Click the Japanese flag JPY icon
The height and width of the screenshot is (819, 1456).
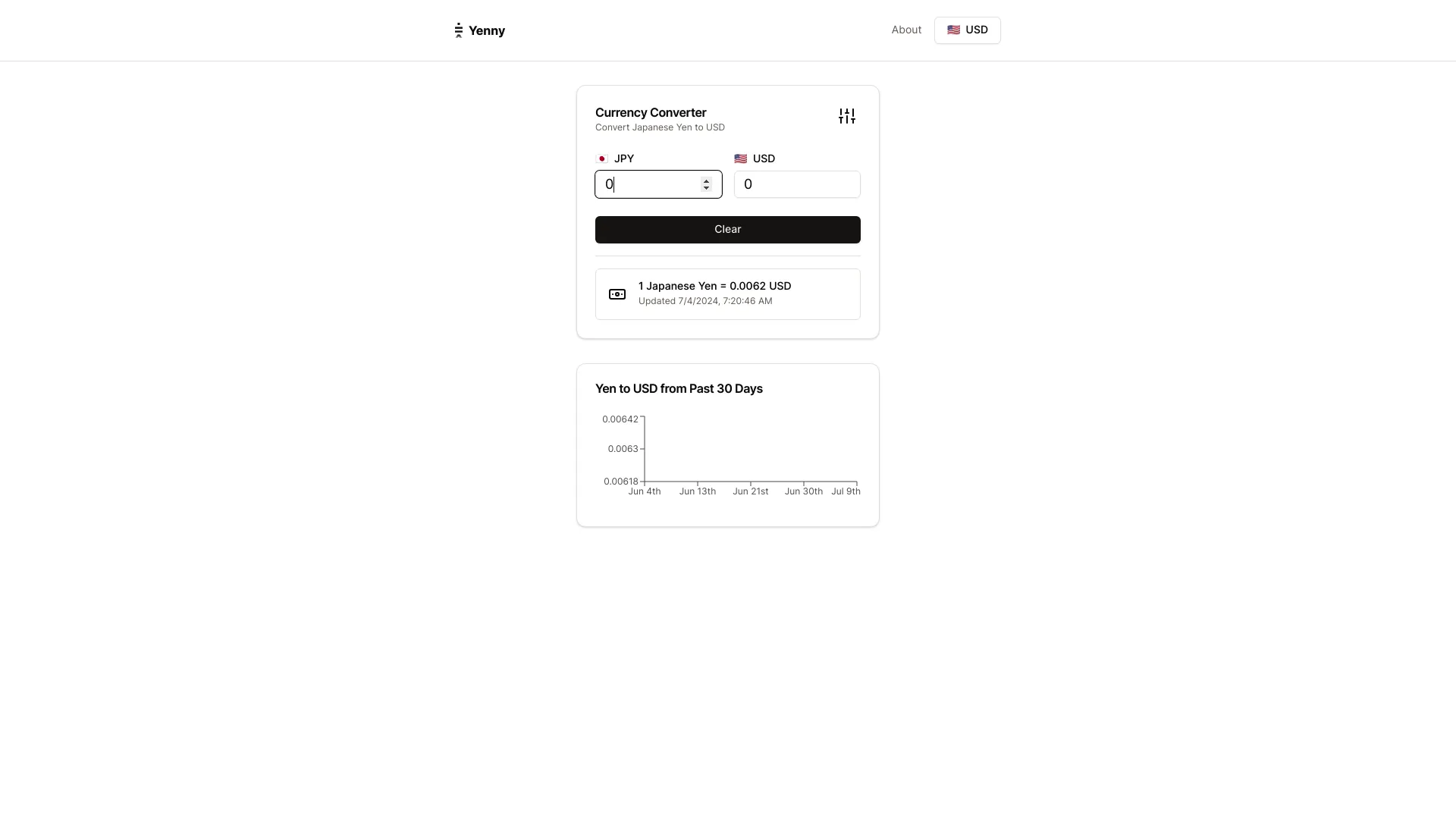(601, 158)
